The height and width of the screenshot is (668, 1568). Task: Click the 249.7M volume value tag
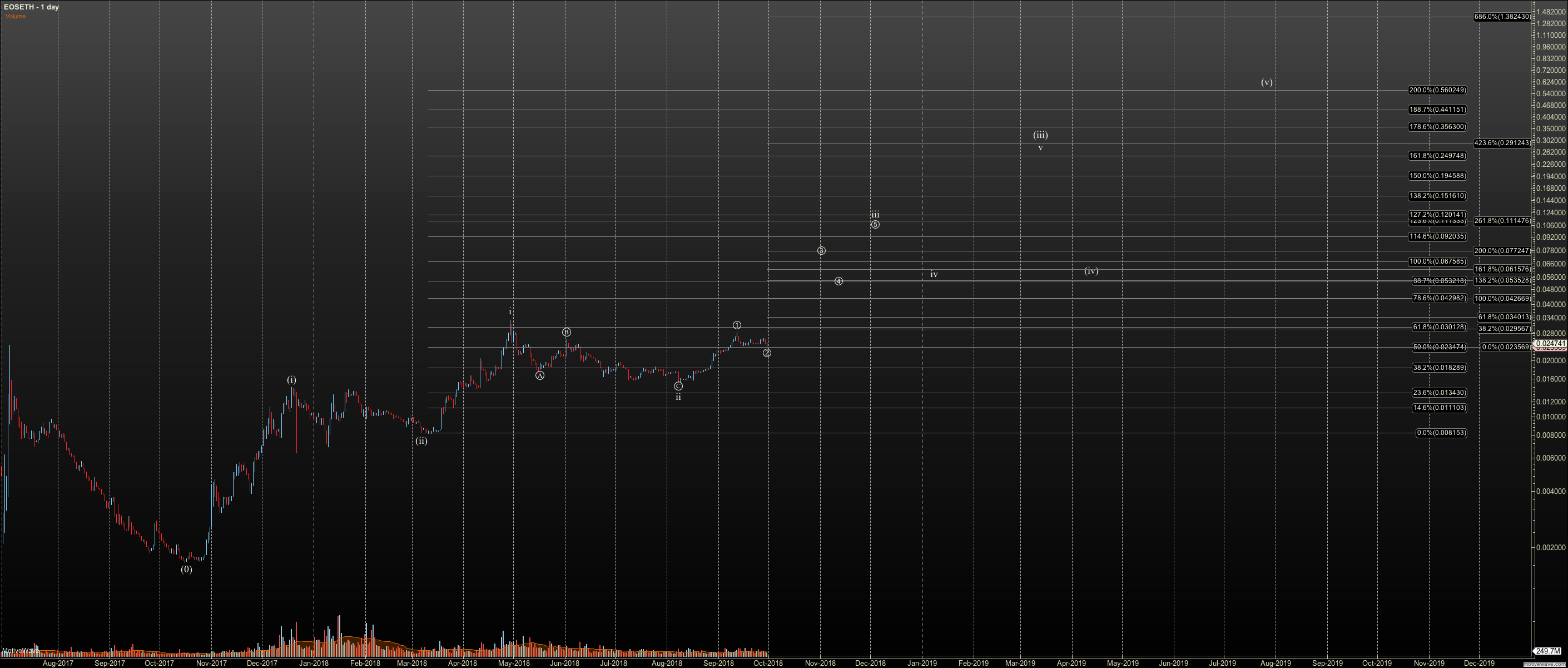coord(1549,651)
